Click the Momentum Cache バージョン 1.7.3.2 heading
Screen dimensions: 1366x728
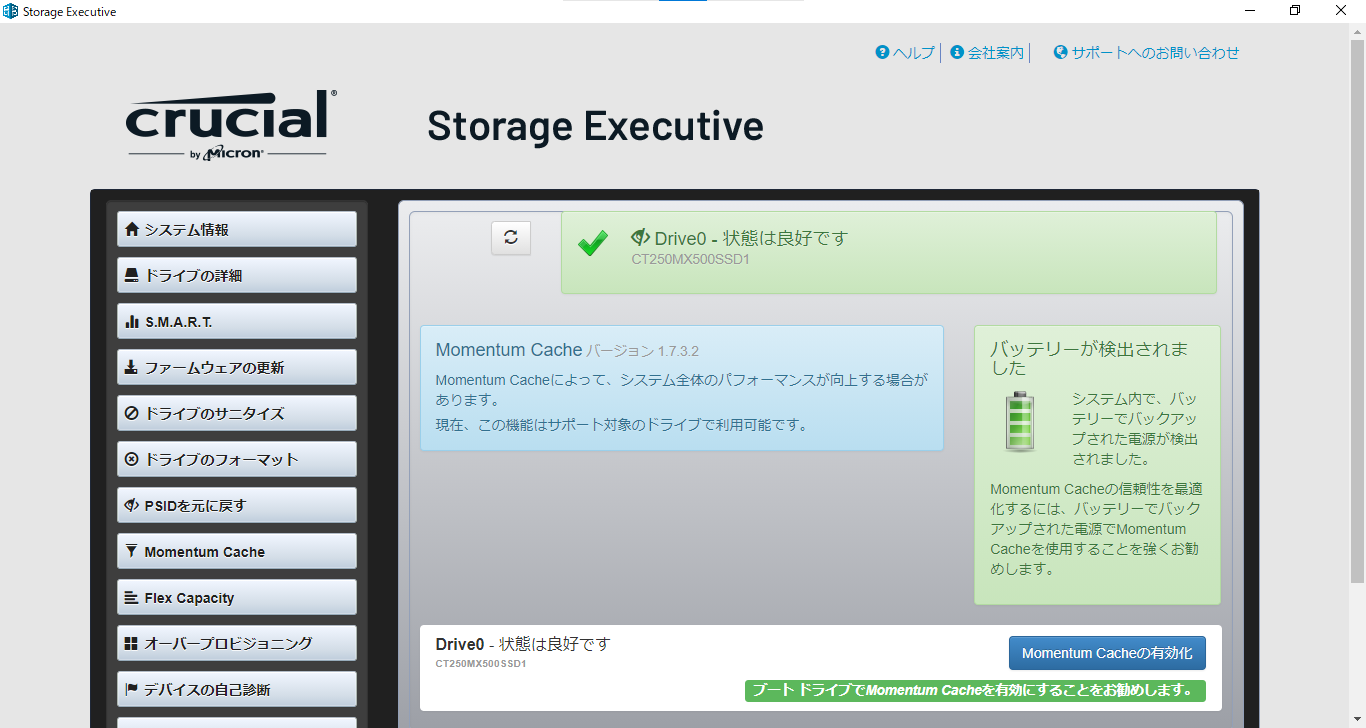567,350
